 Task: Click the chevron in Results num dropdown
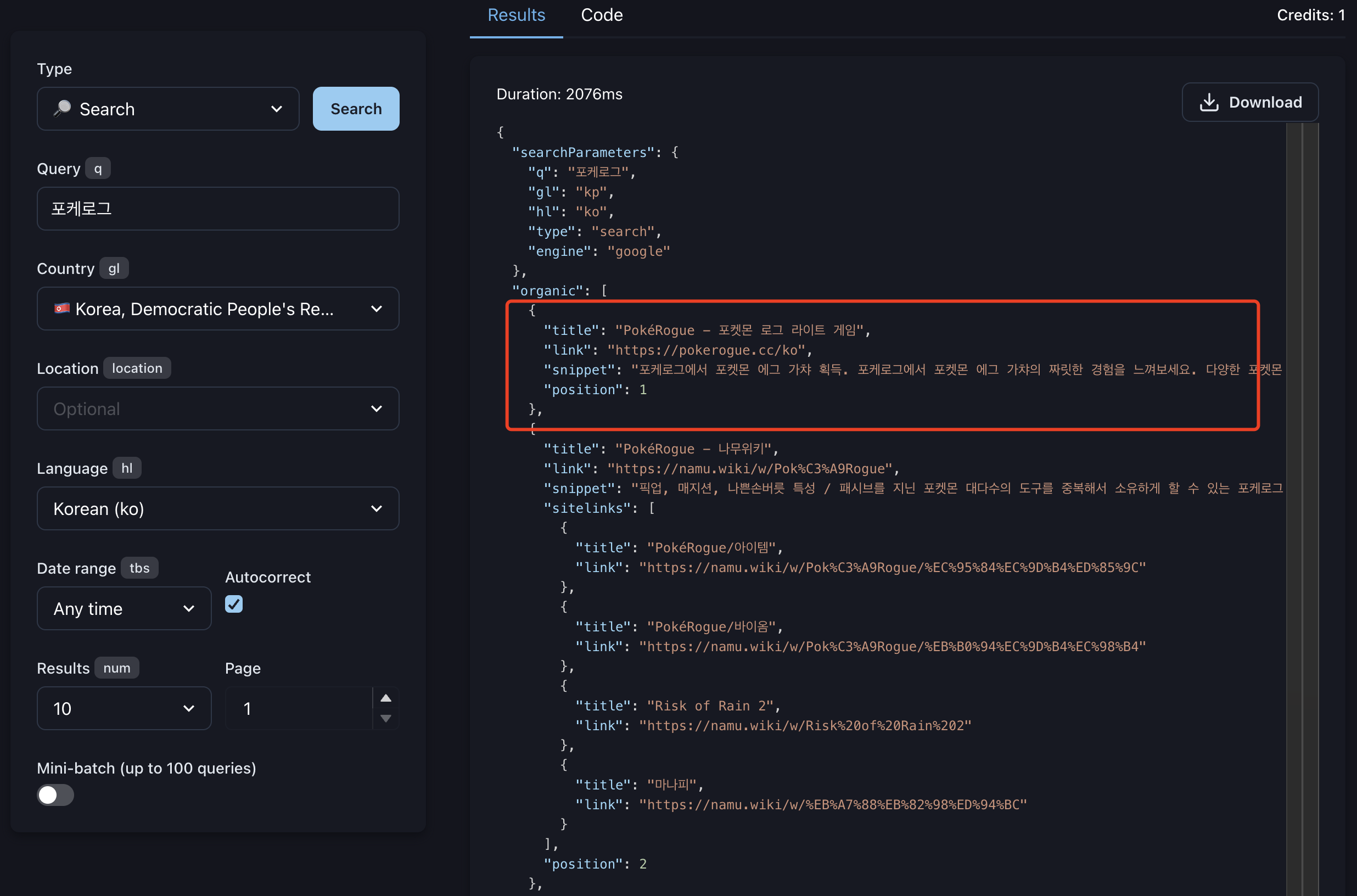188,709
